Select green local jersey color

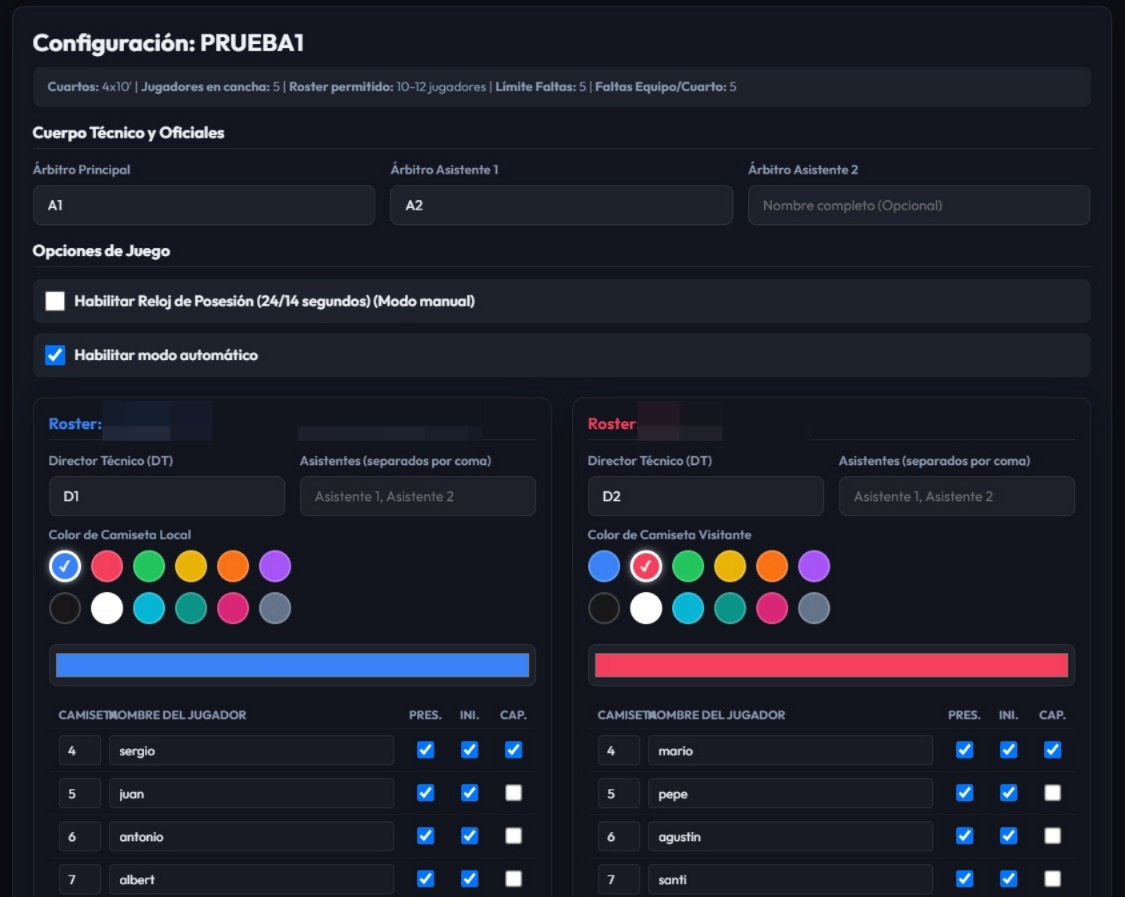click(149, 566)
